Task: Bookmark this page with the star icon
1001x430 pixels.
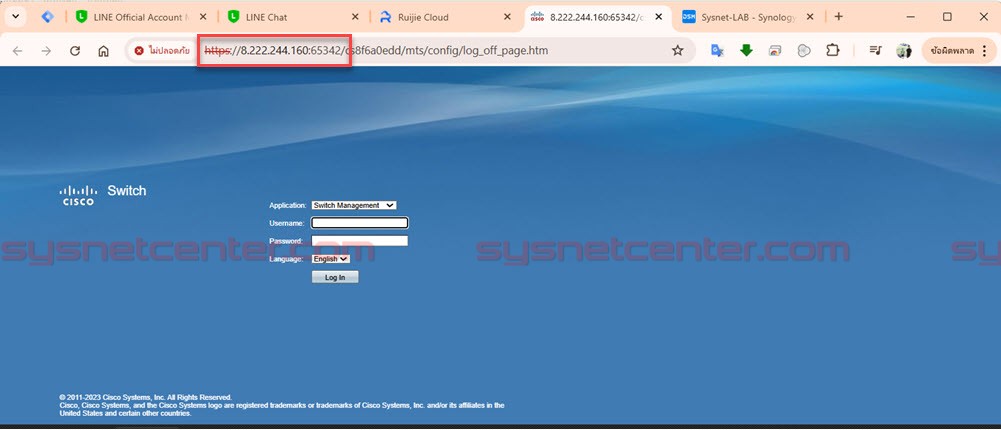Action: [x=677, y=51]
